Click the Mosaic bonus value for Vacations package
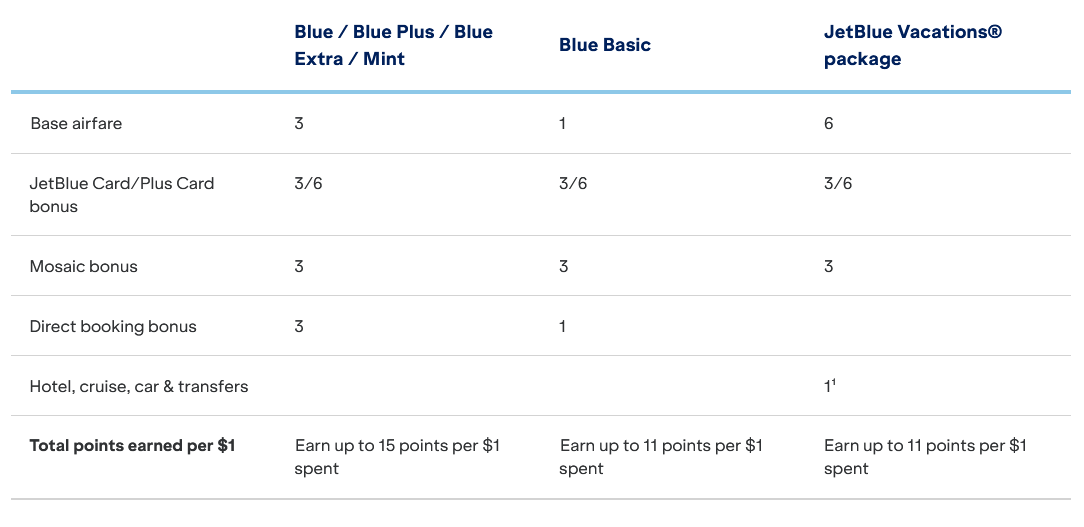Screen dimensions: 1084x527 829,267
